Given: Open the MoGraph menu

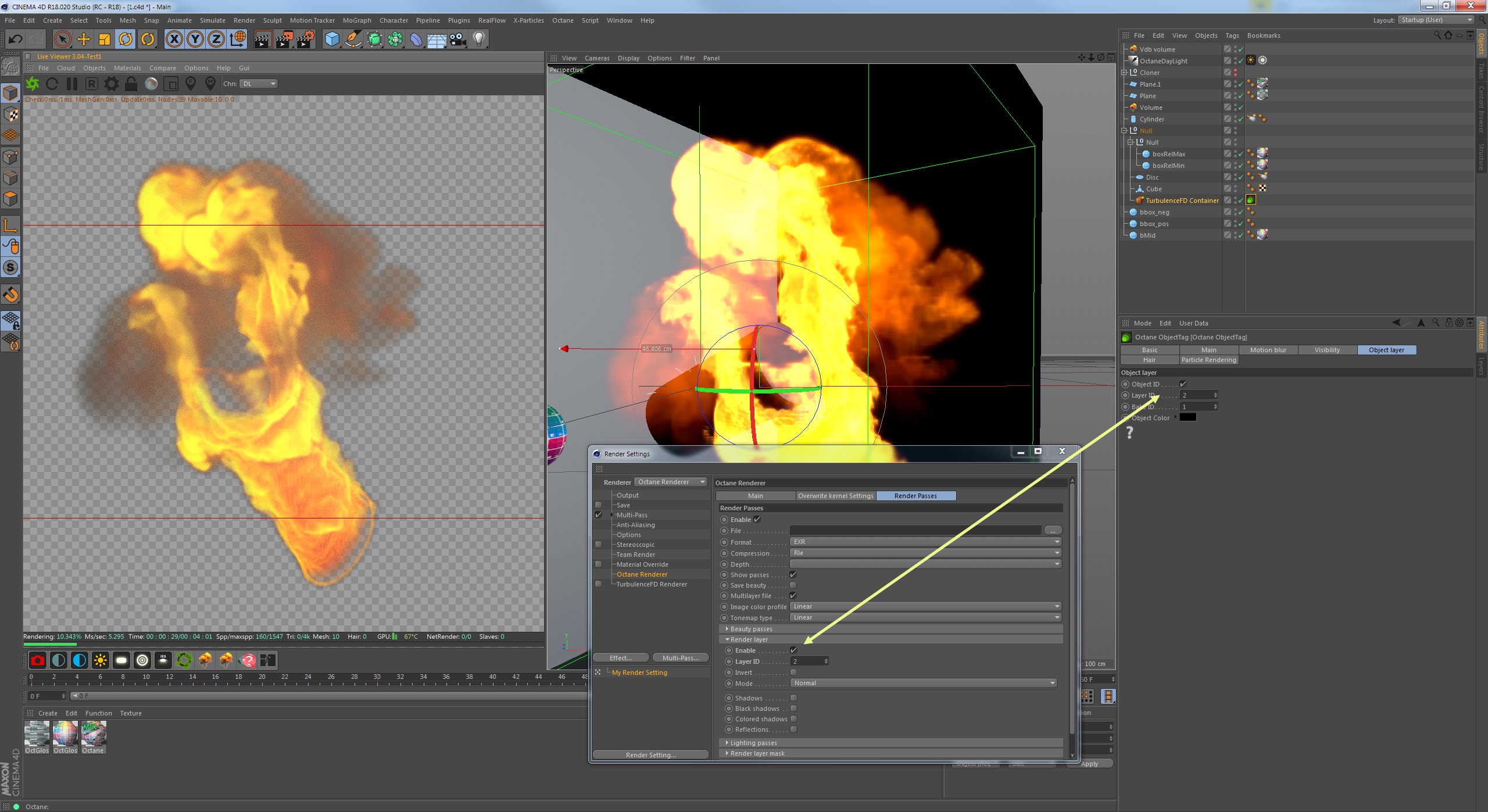Looking at the screenshot, I should (356, 20).
